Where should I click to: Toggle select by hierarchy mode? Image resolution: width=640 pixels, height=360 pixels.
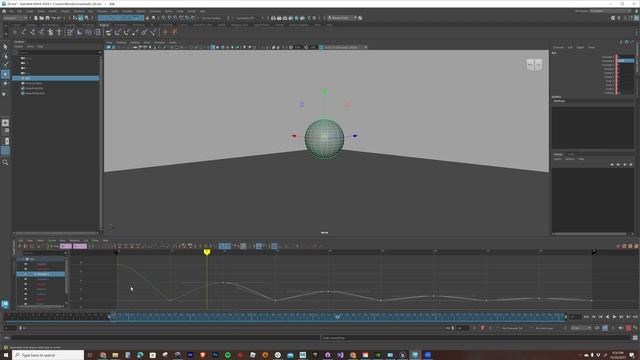[x=75, y=18]
